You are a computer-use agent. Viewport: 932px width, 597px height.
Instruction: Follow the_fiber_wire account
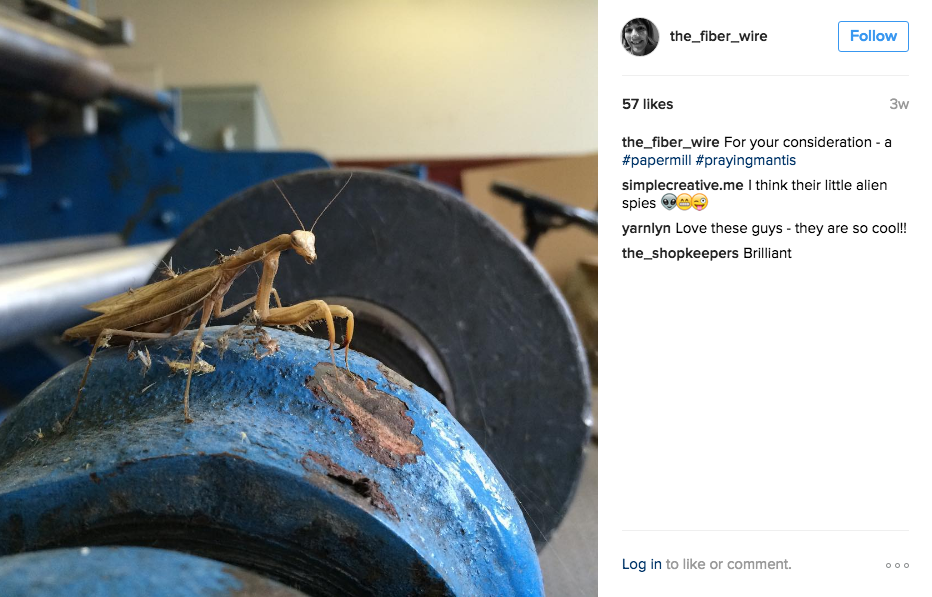coord(873,36)
